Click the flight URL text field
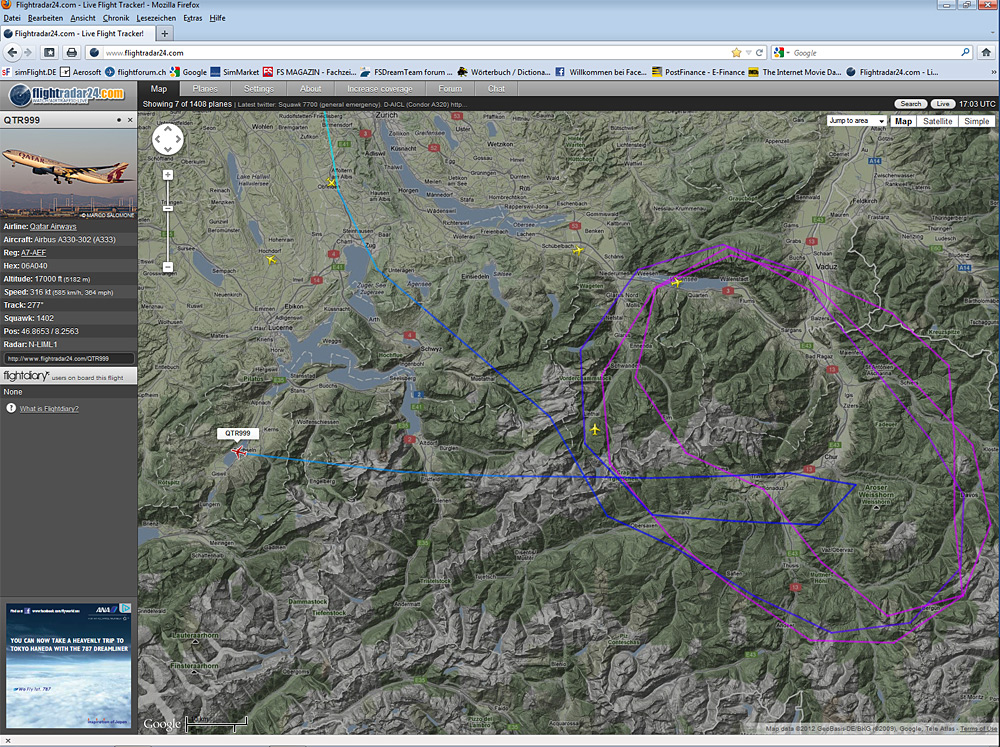Viewport: 1000px width, 747px height. point(68,359)
